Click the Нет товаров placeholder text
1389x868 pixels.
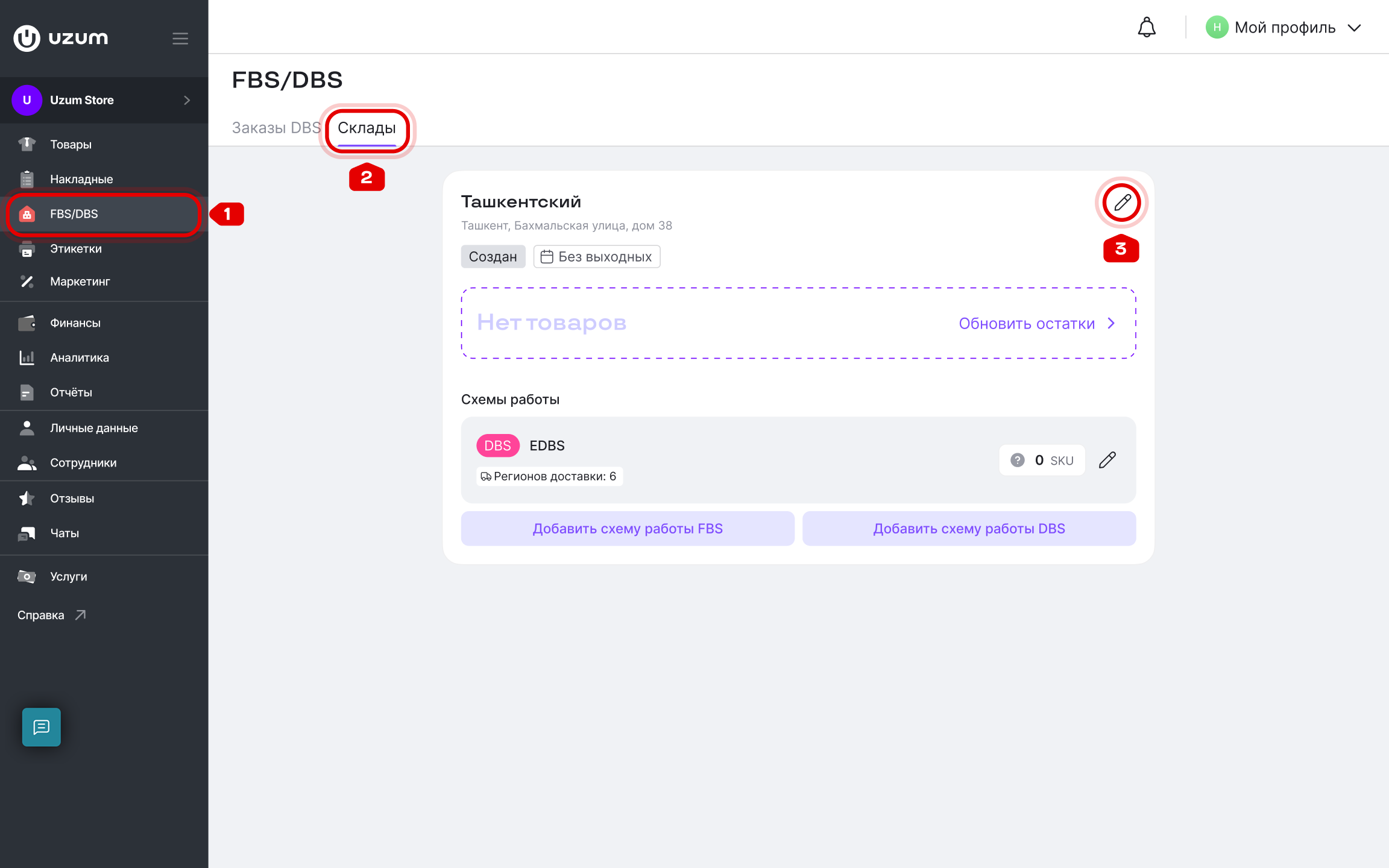[x=552, y=322]
